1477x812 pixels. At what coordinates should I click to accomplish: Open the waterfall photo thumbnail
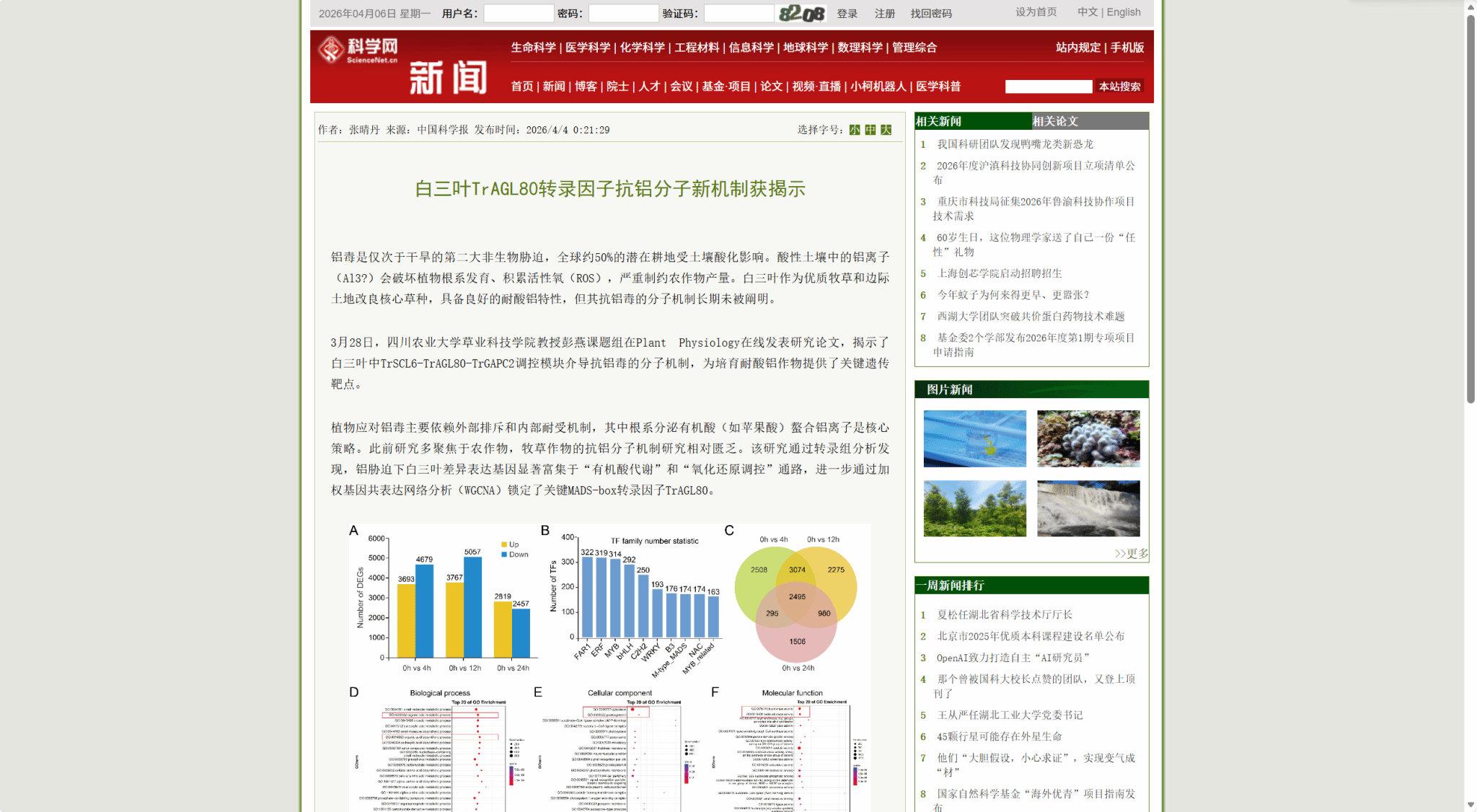tap(1088, 508)
